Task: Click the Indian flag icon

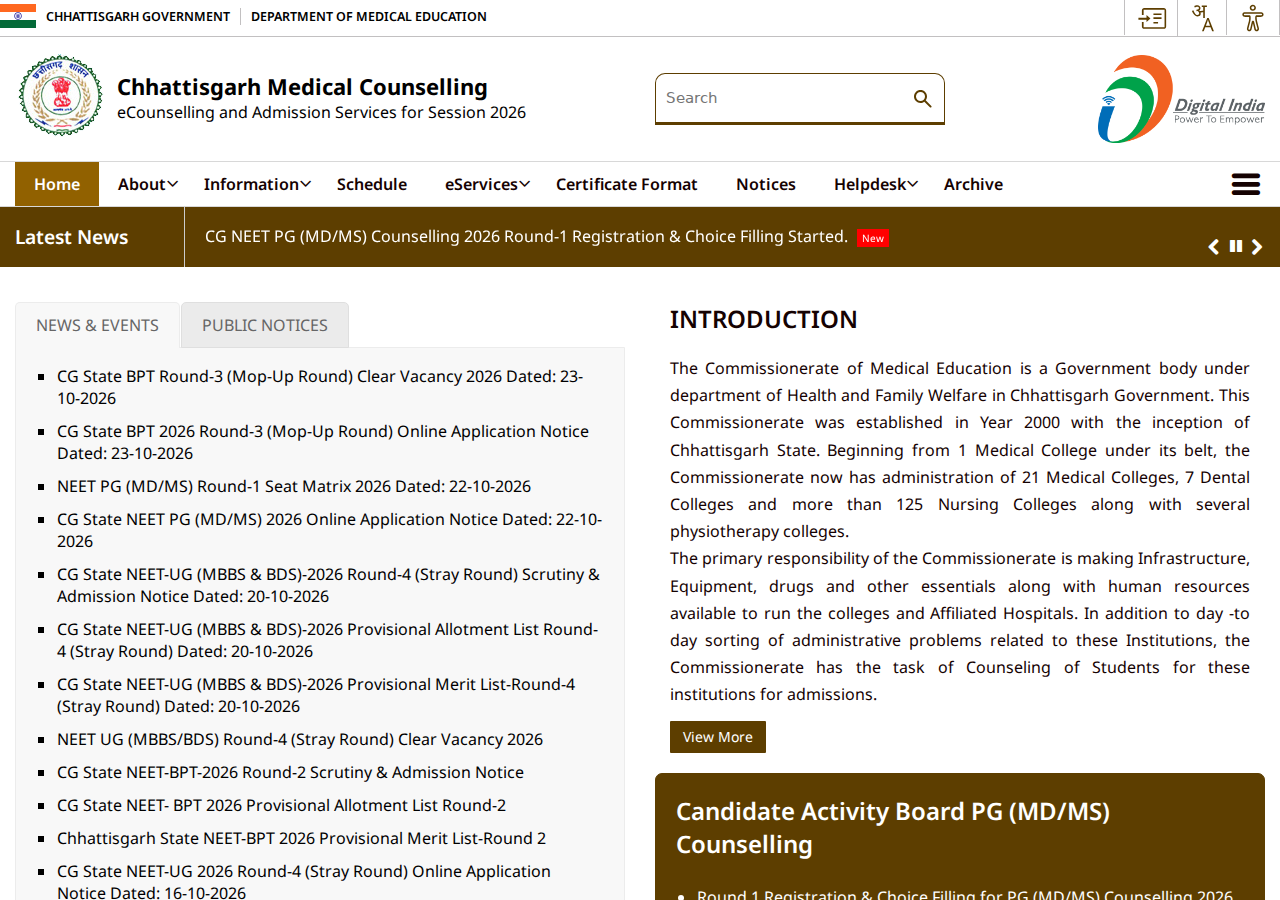Action: pos(18,16)
